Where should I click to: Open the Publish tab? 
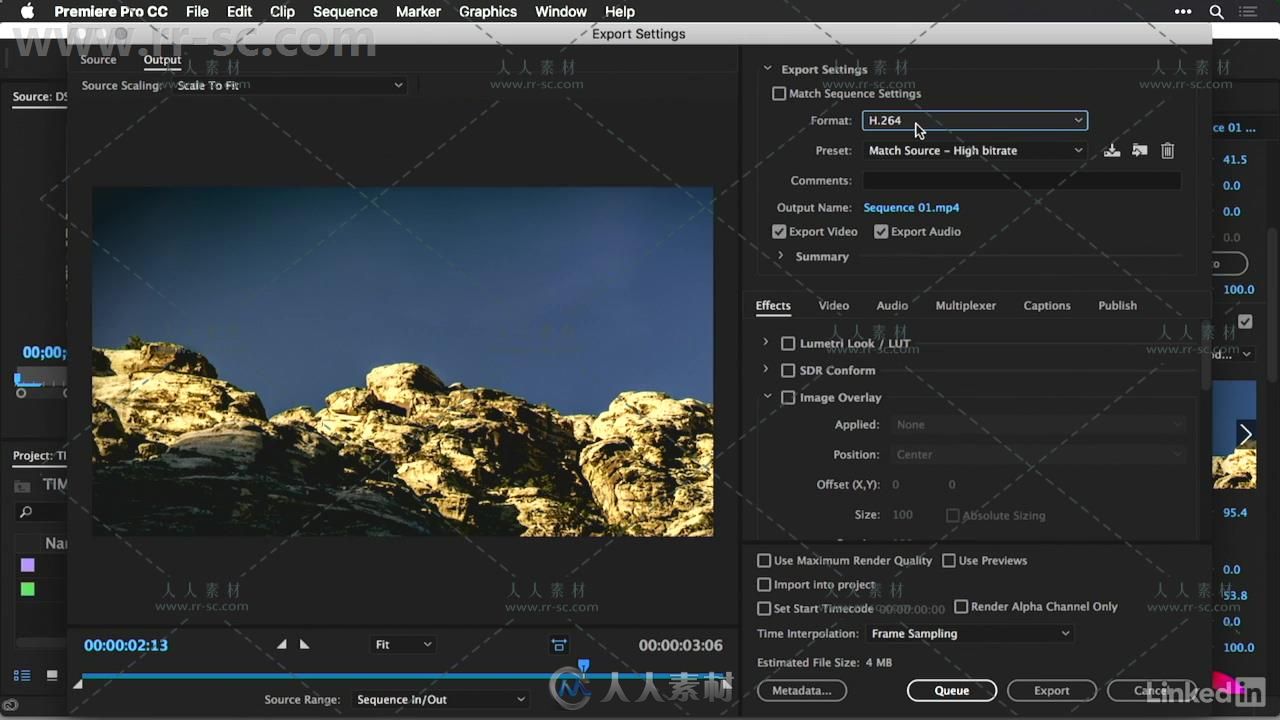[x=1117, y=305]
